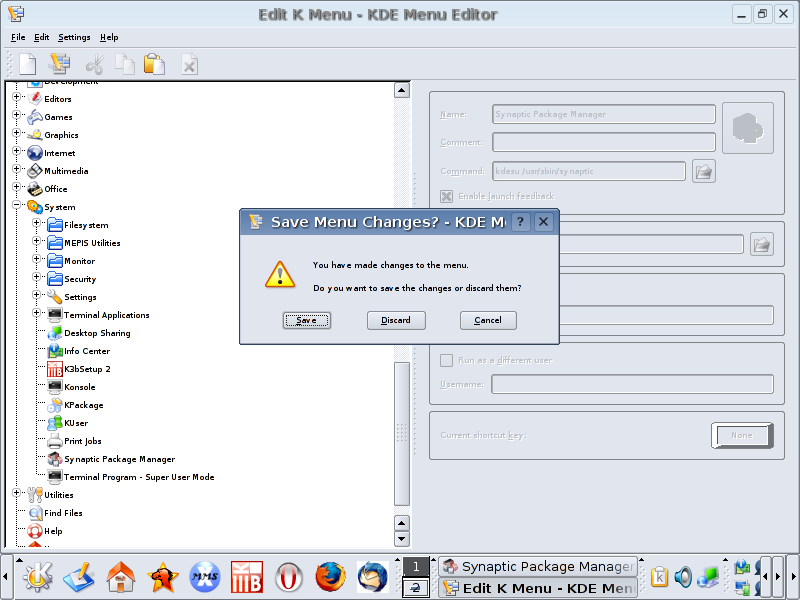
Task: Discard the menu changes
Action: (396, 320)
